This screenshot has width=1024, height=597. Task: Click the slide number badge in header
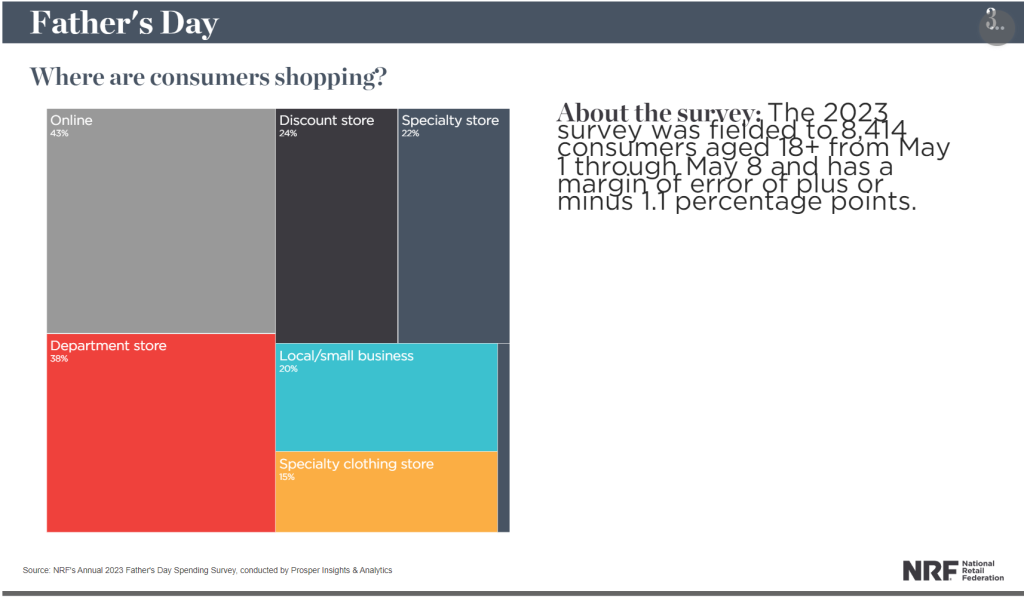pyautogui.click(x=996, y=24)
